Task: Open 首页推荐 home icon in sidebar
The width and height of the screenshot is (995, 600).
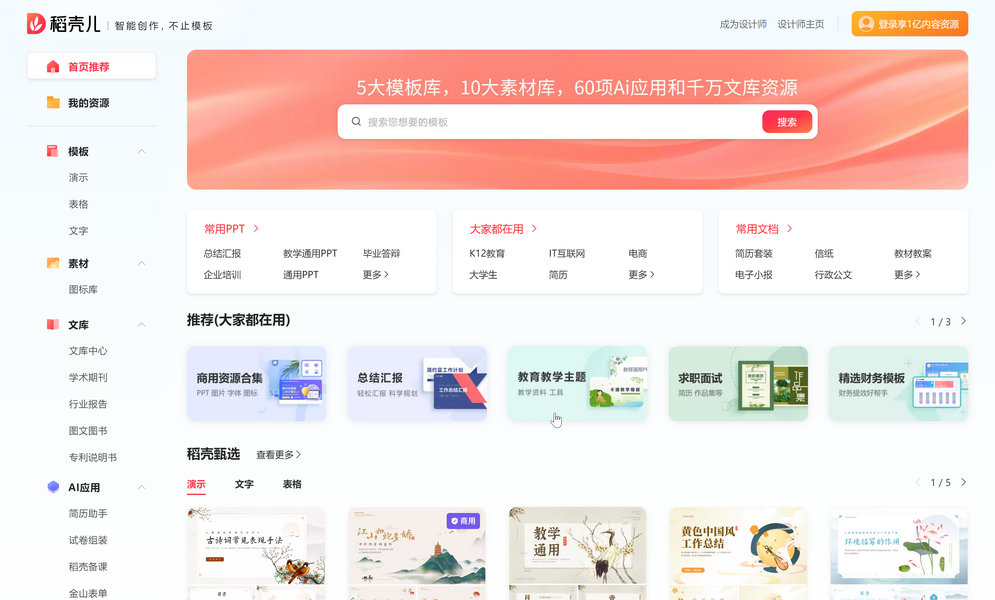Action: click(53, 67)
